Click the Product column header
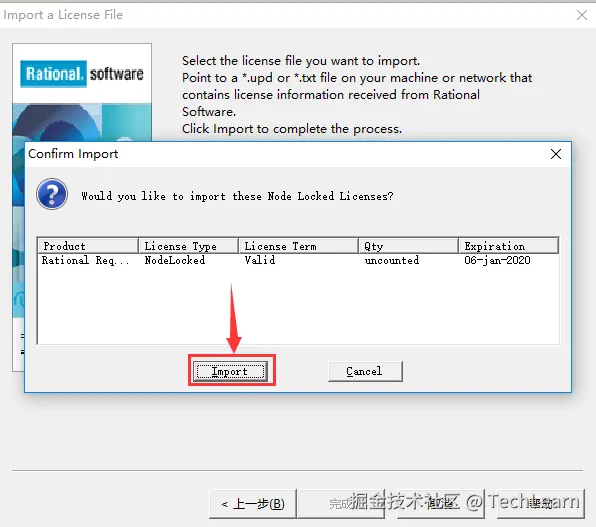 point(88,246)
